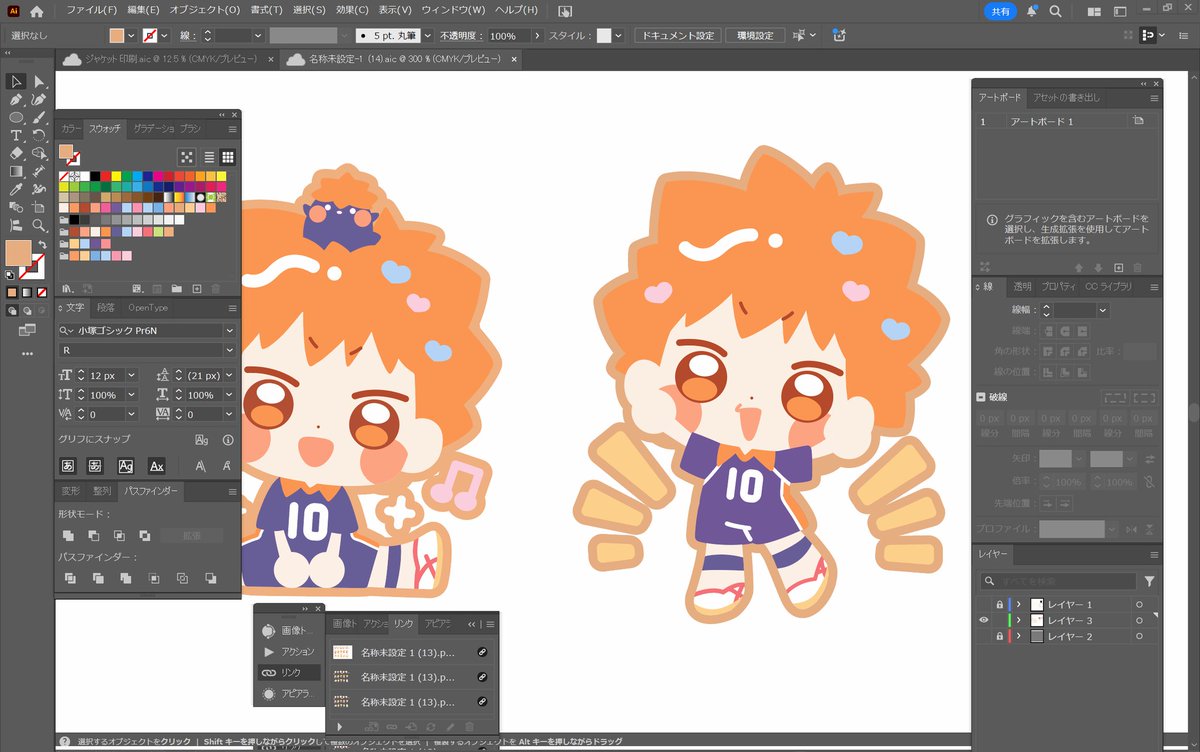Open the 画像ト... collapsed panel button
This screenshot has height=752, width=1200.
[x=288, y=631]
